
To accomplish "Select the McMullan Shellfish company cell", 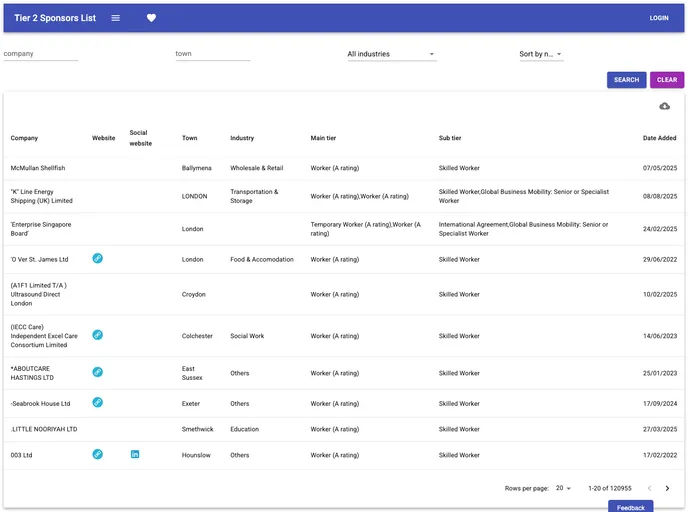I will (x=38, y=168).
